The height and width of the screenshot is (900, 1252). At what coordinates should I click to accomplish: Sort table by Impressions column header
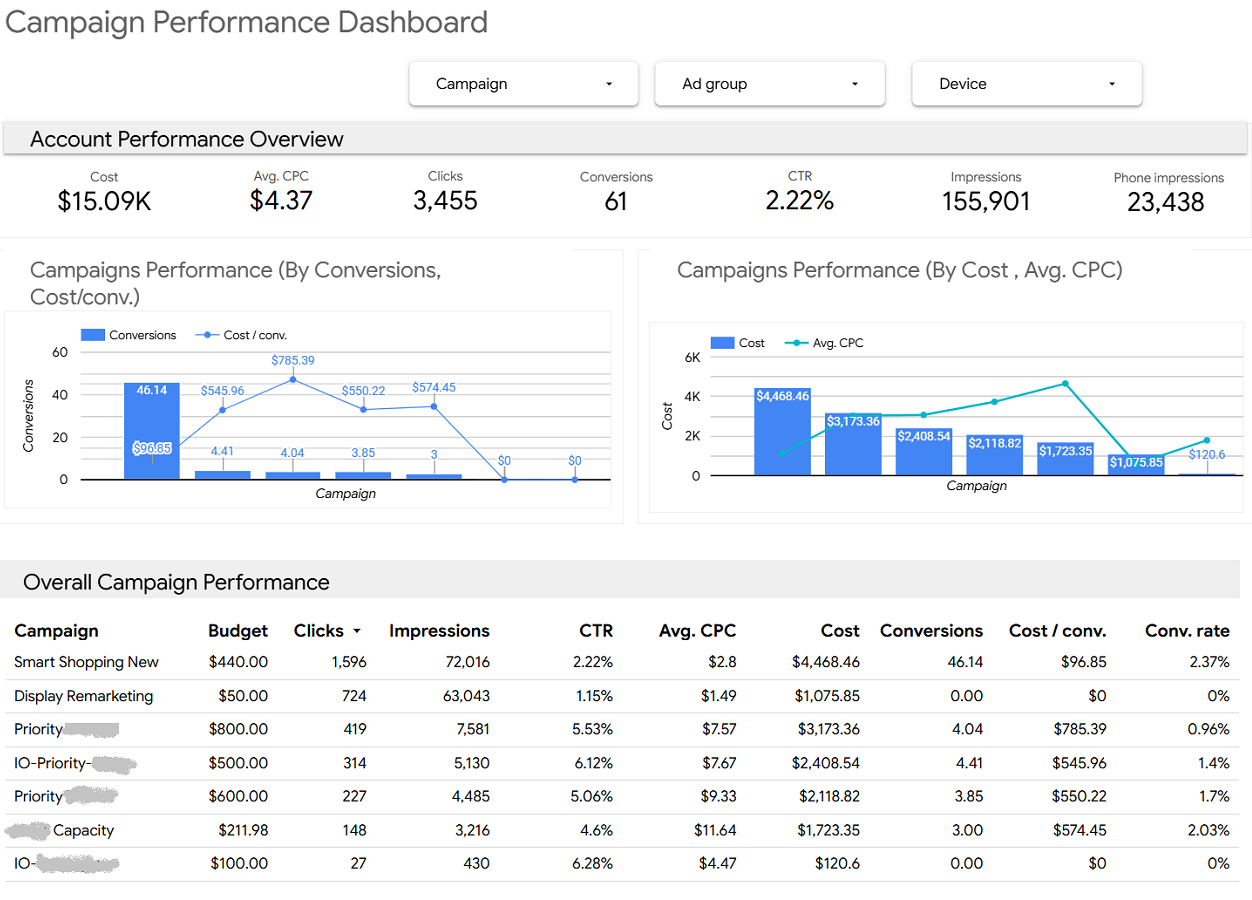[439, 631]
